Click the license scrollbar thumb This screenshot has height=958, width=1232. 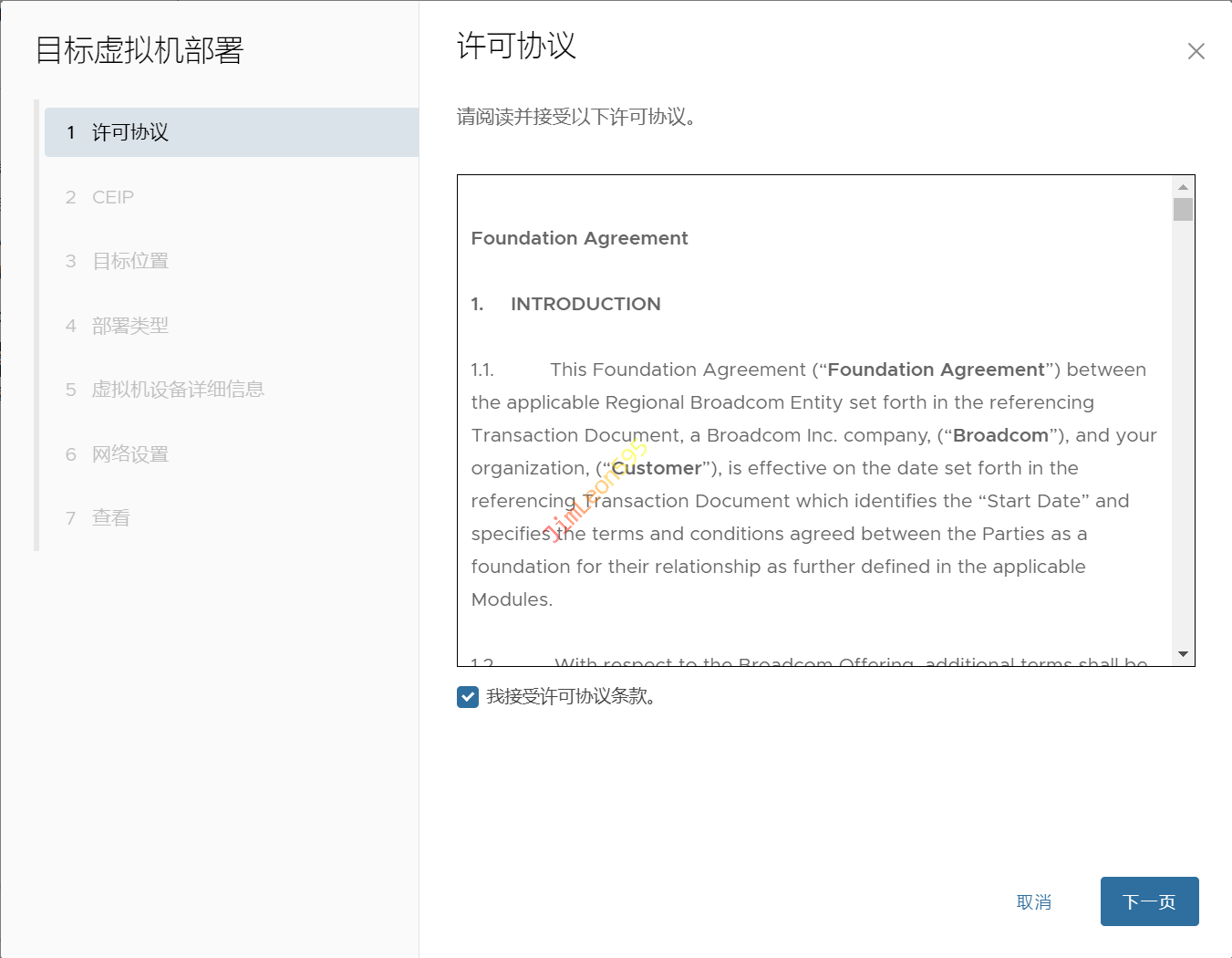pos(1183,210)
